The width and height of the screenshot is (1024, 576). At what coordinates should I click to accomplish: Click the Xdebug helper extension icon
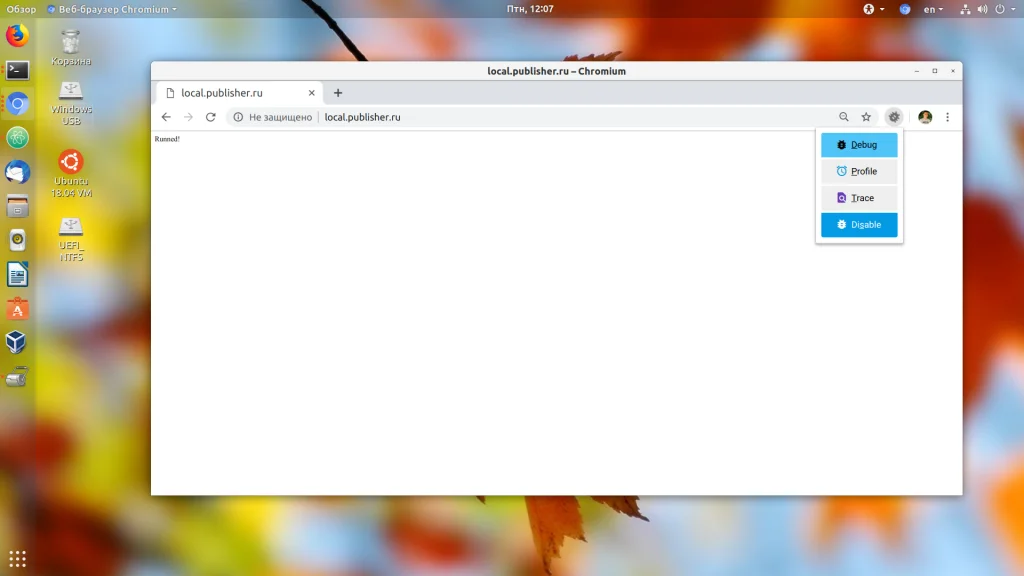pyautogui.click(x=893, y=117)
